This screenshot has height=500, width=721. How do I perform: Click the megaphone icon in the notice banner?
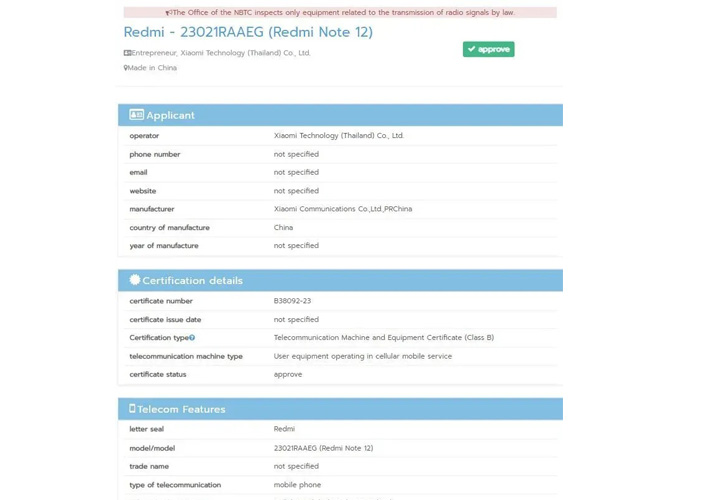point(168,13)
